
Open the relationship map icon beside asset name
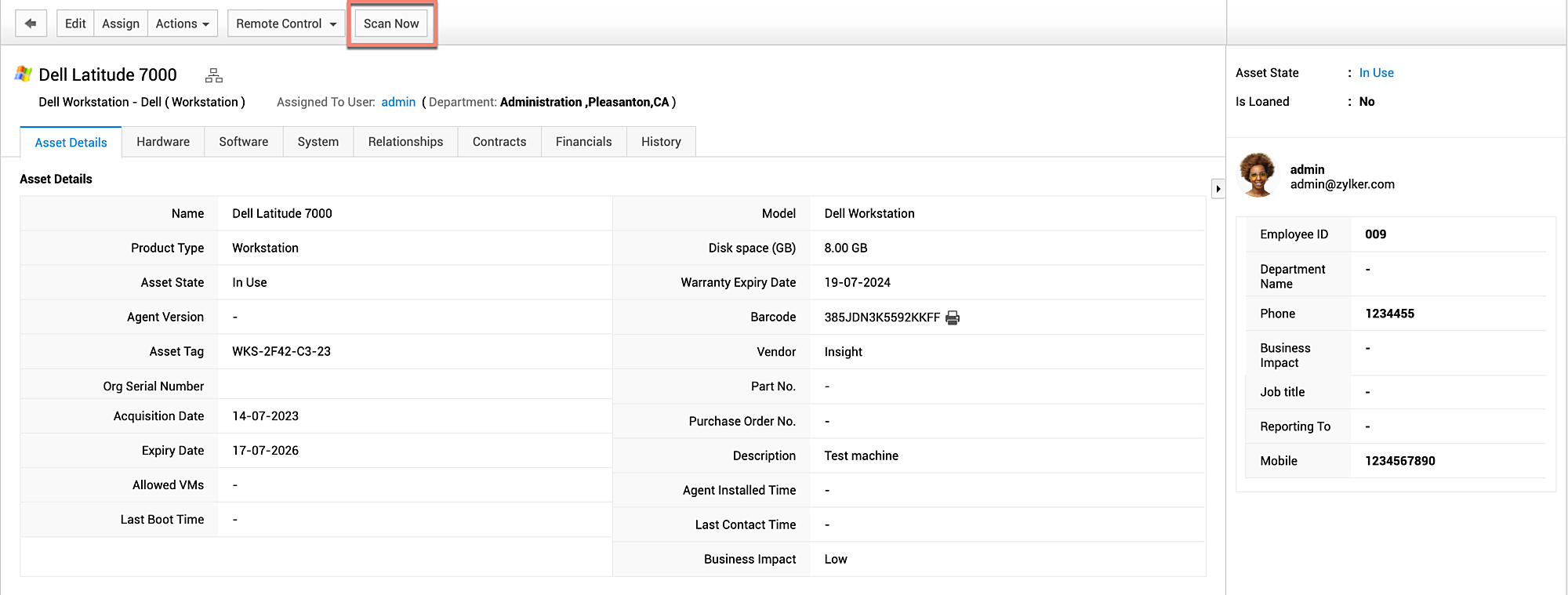[x=213, y=75]
